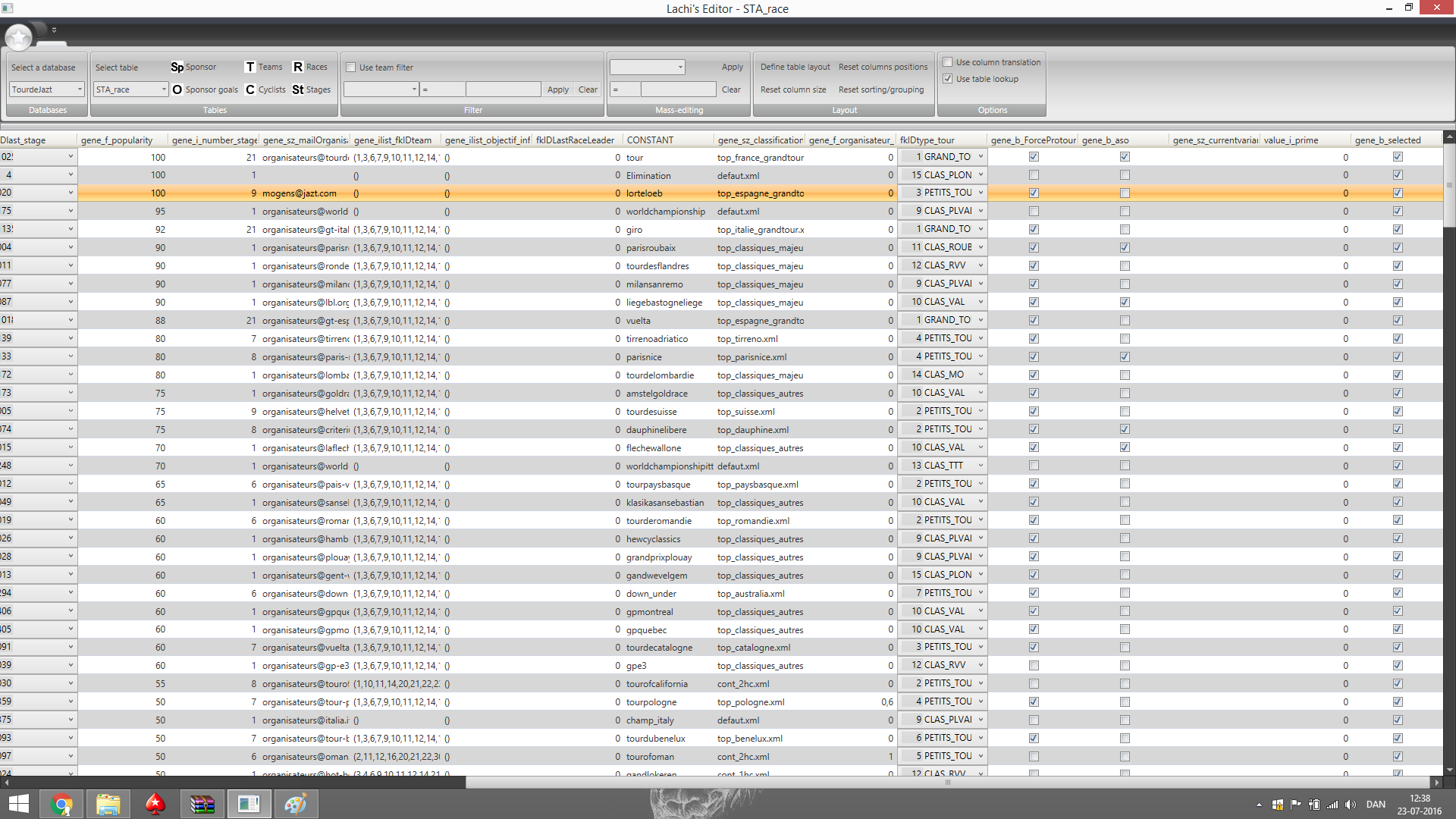Click the filter value input field
The image size is (1456, 819).
click(503, 89)
